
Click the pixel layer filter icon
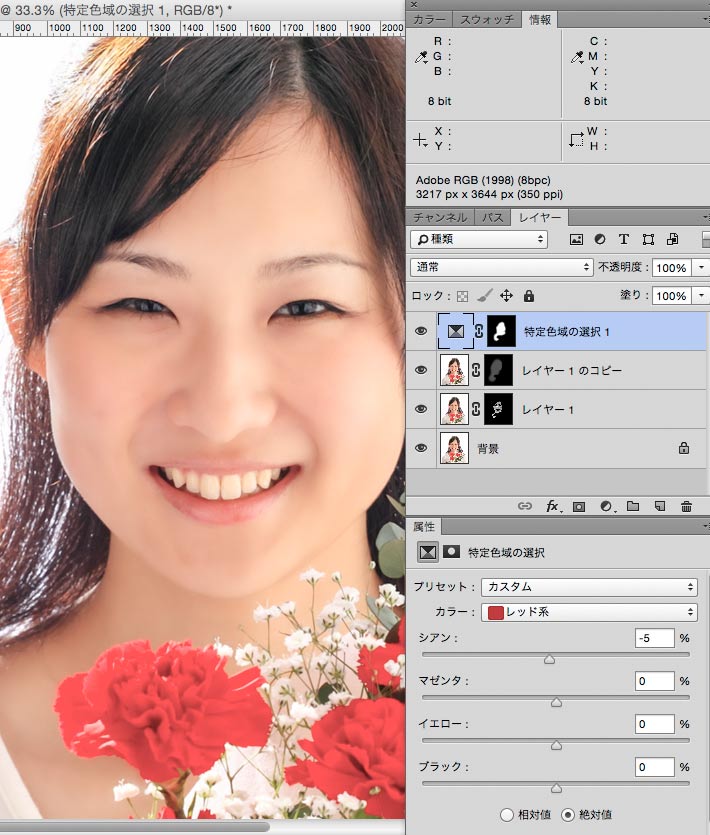[x=576, y=240]
